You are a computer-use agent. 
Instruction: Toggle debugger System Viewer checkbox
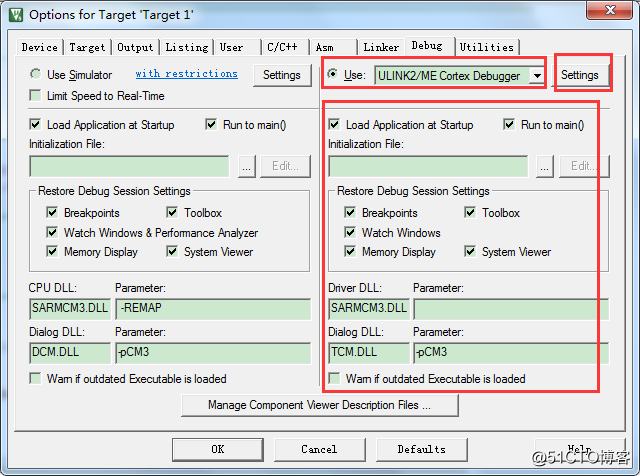pos(470,251)
